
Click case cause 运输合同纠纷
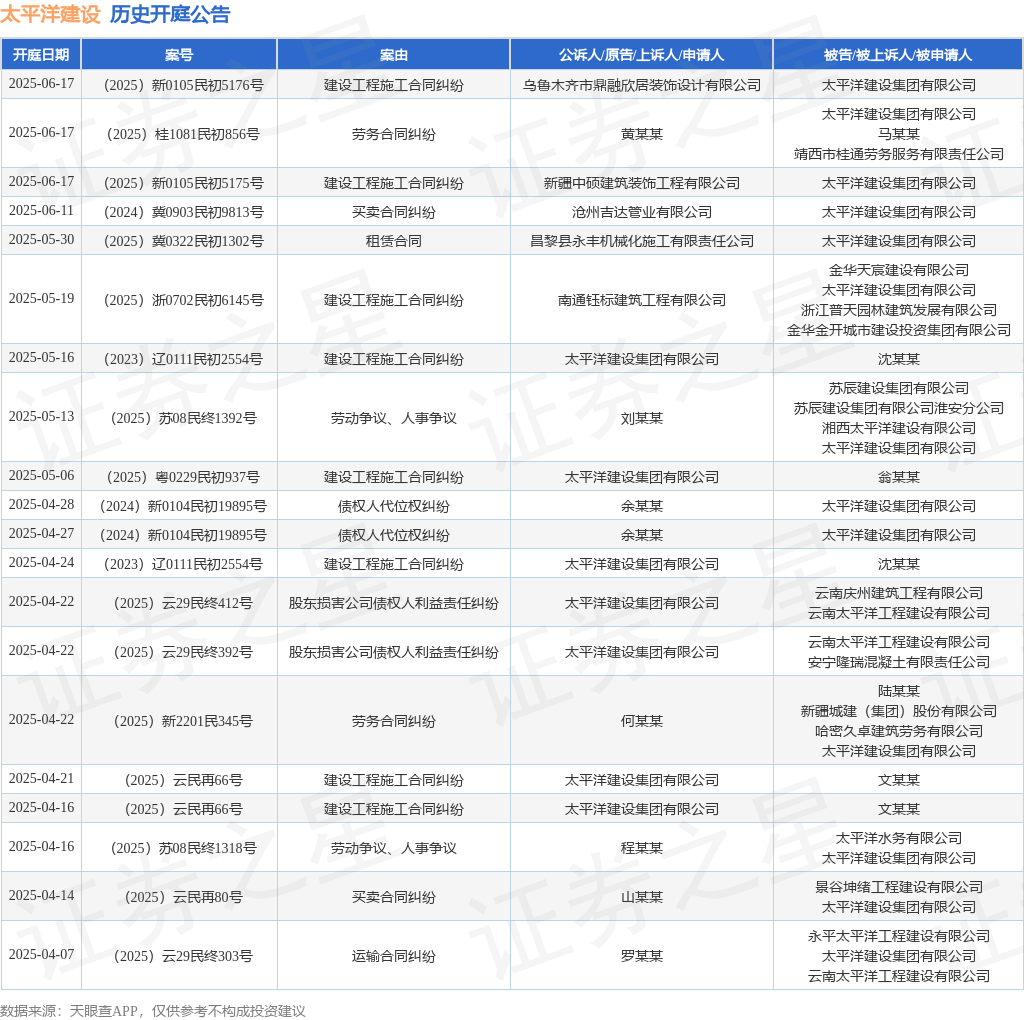[x=393, y=956]
